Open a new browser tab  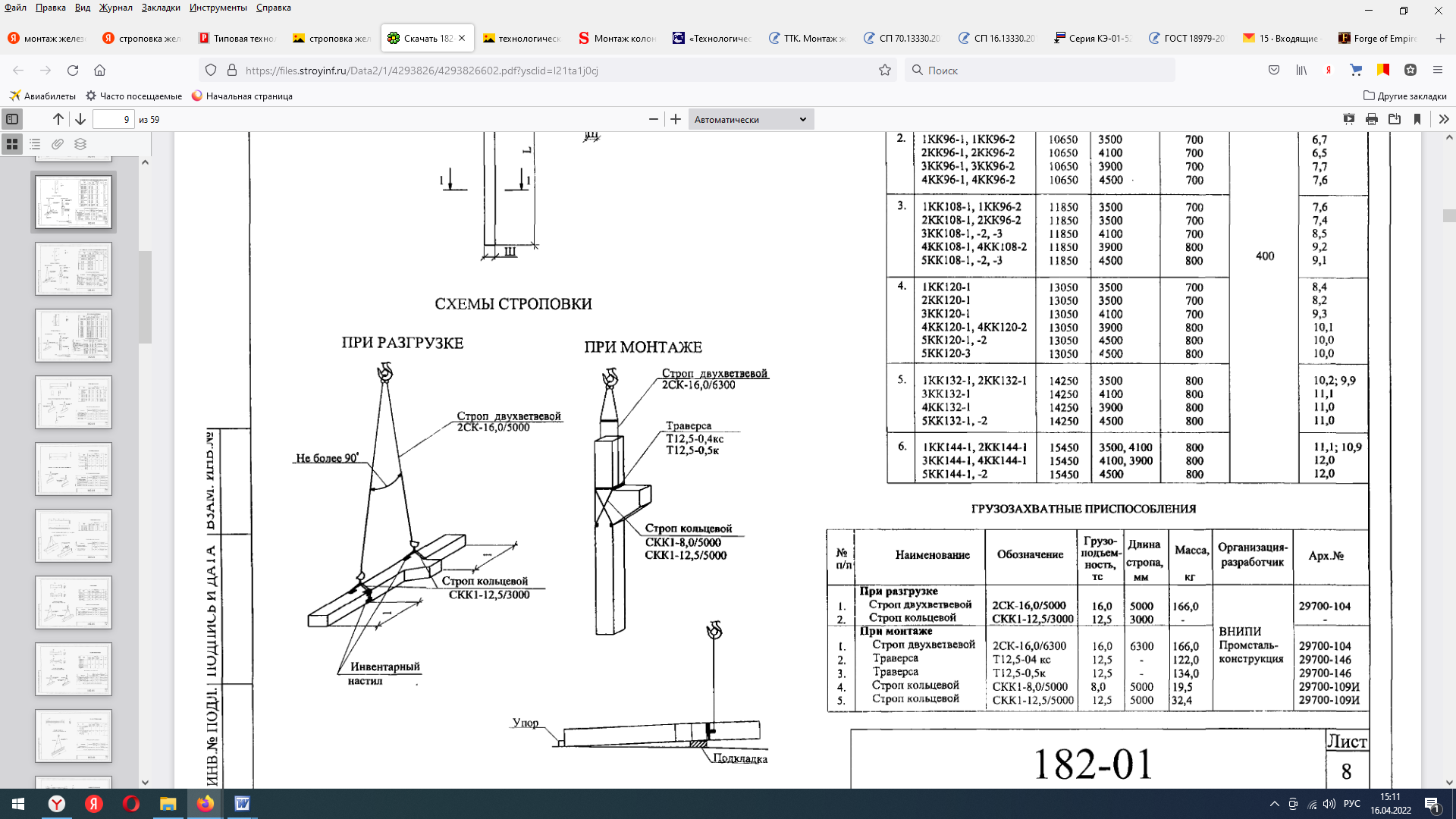(x=1440, y=38)
